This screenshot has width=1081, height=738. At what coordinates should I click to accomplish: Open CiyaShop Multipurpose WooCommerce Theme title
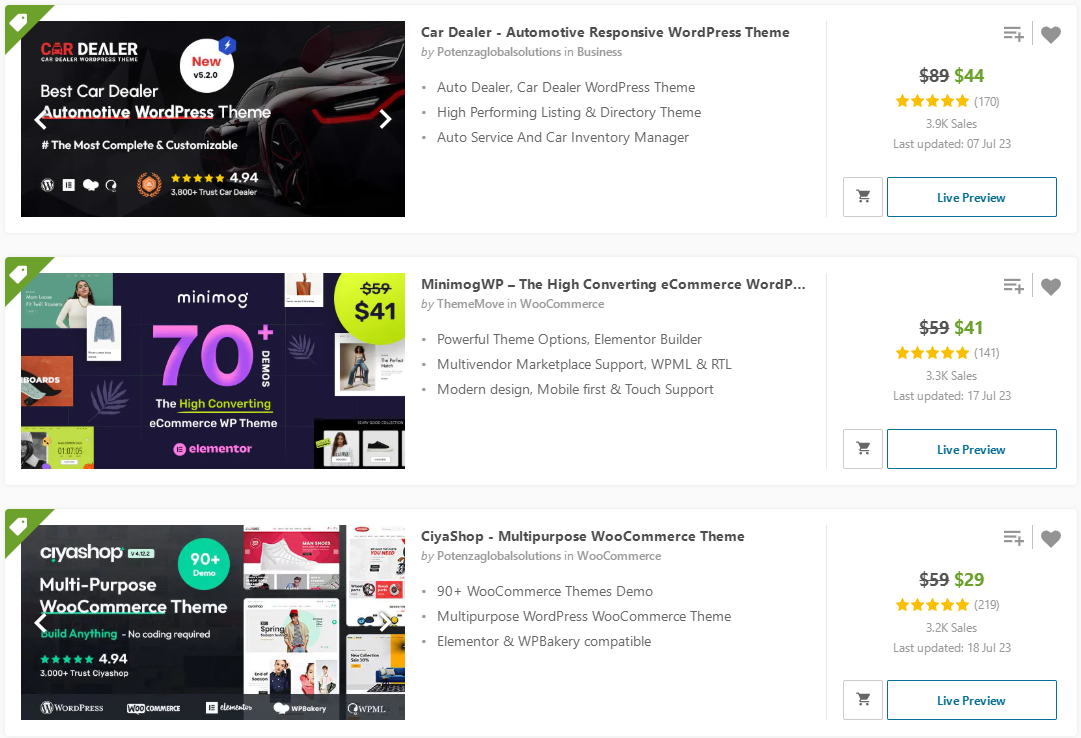point(582,536)
